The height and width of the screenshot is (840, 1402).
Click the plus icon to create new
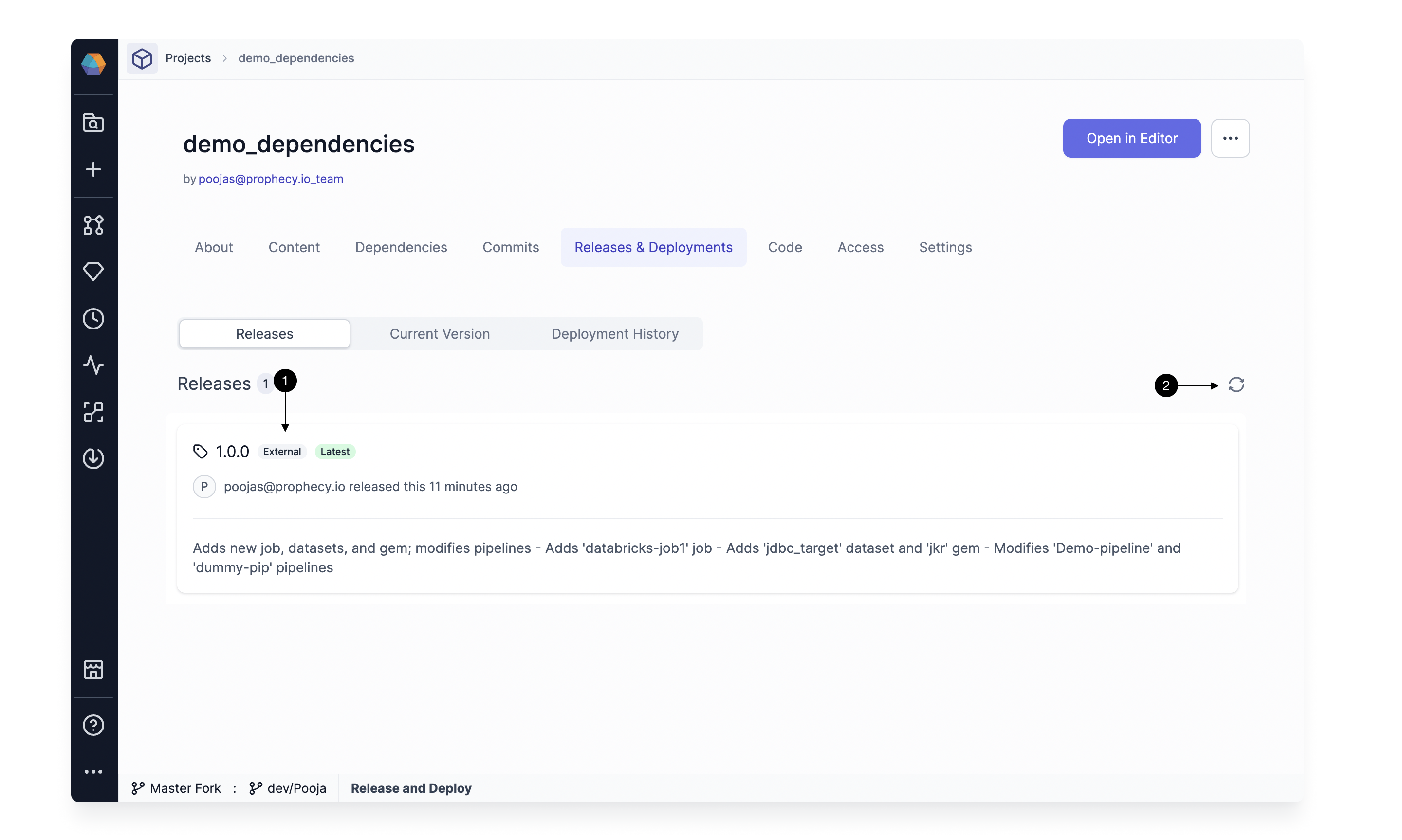tap(93, 169)
